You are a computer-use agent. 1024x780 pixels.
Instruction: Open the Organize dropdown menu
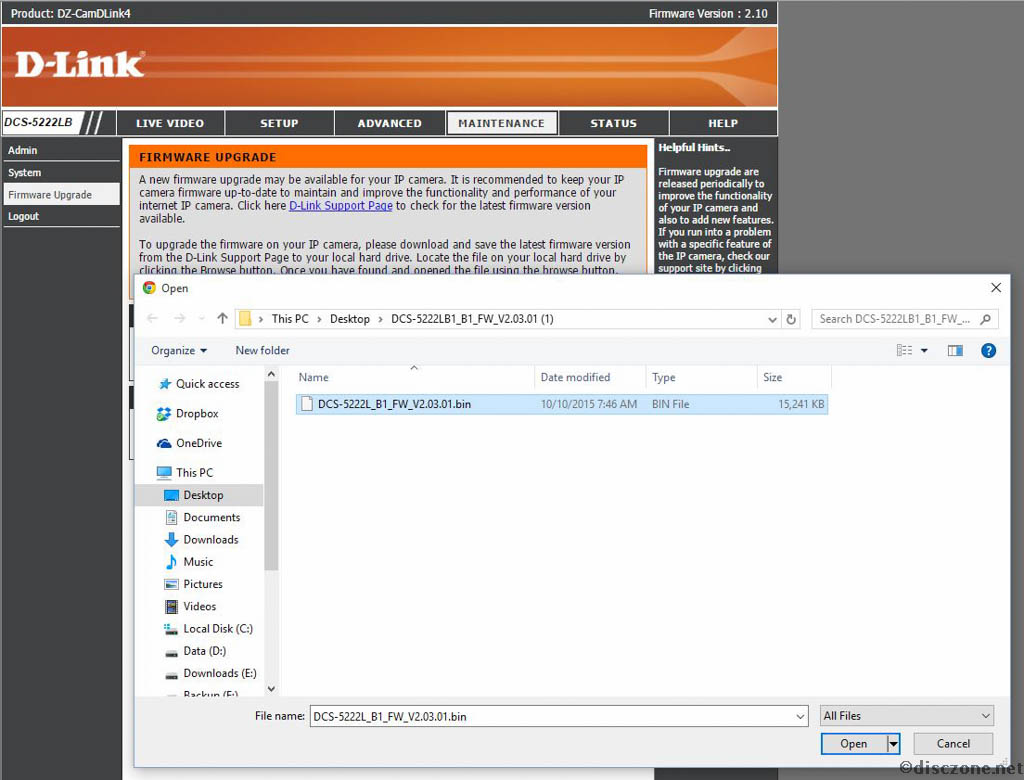[x=179, y=351]
